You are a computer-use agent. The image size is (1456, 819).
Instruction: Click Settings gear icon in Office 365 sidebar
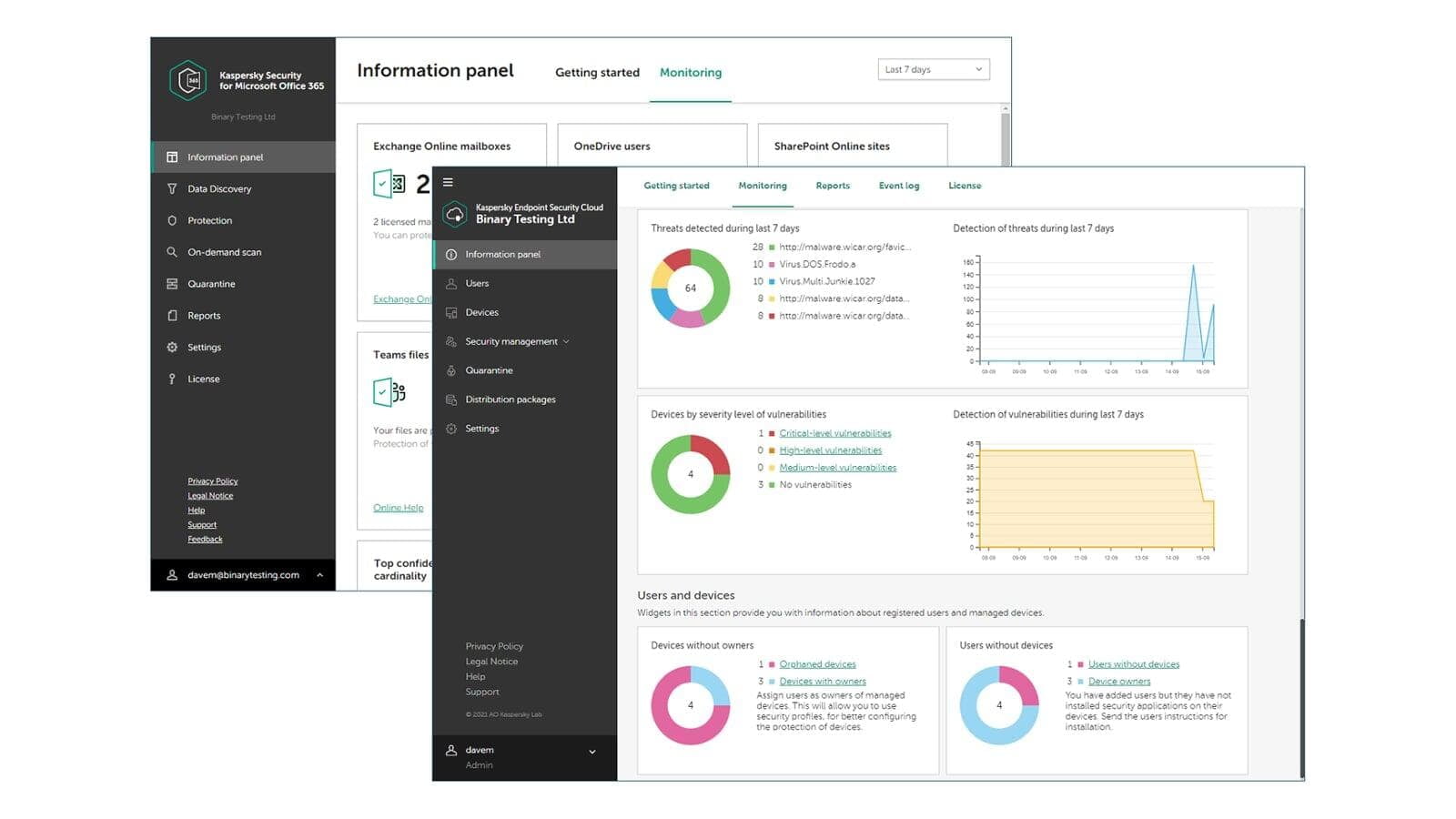click(172, 348)
